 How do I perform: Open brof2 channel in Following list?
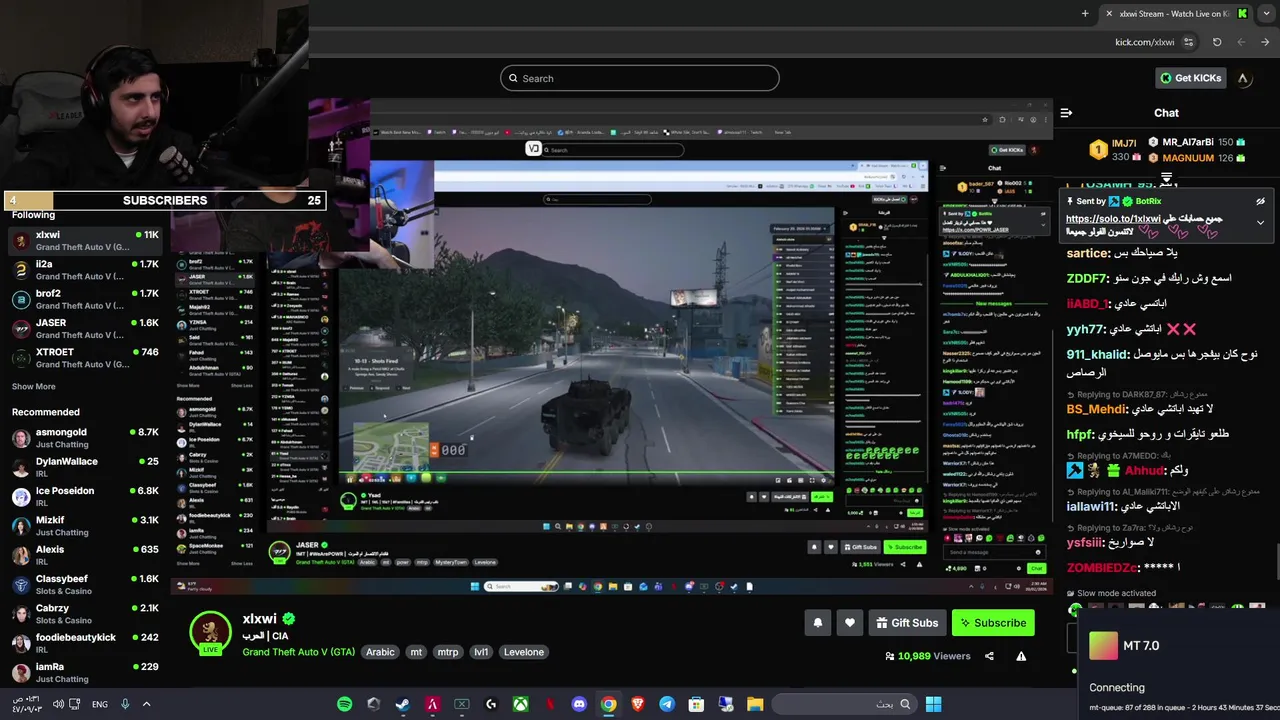tap(85, 299)
